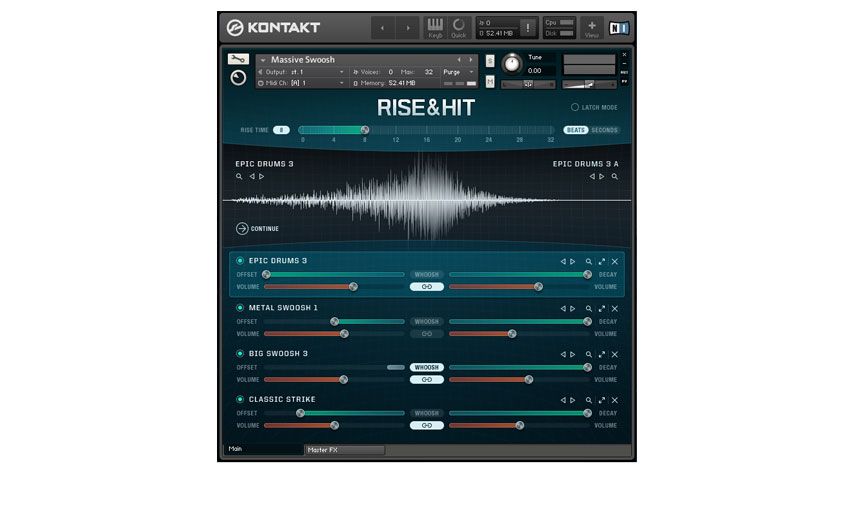Screen dimensions: 850x505
Task: Click the Quick load icon
Action: (x=459, y=28)
